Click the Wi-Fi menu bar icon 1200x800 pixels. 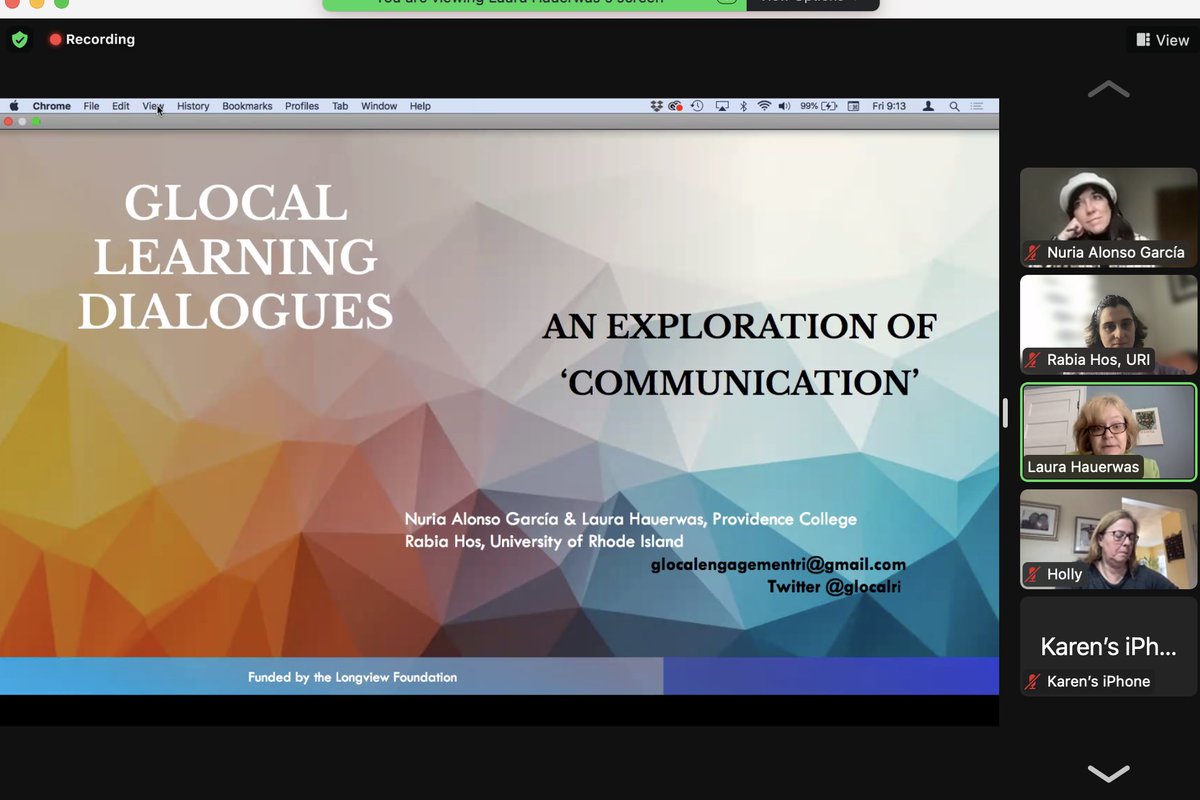(x=764, y=106)
